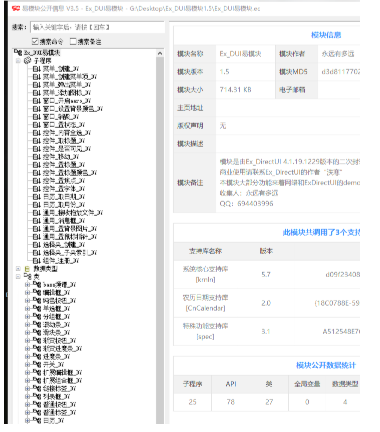This screenshot has height=432, width=380.
Task: Click the 版权声明 label cell
Action: 195,126
